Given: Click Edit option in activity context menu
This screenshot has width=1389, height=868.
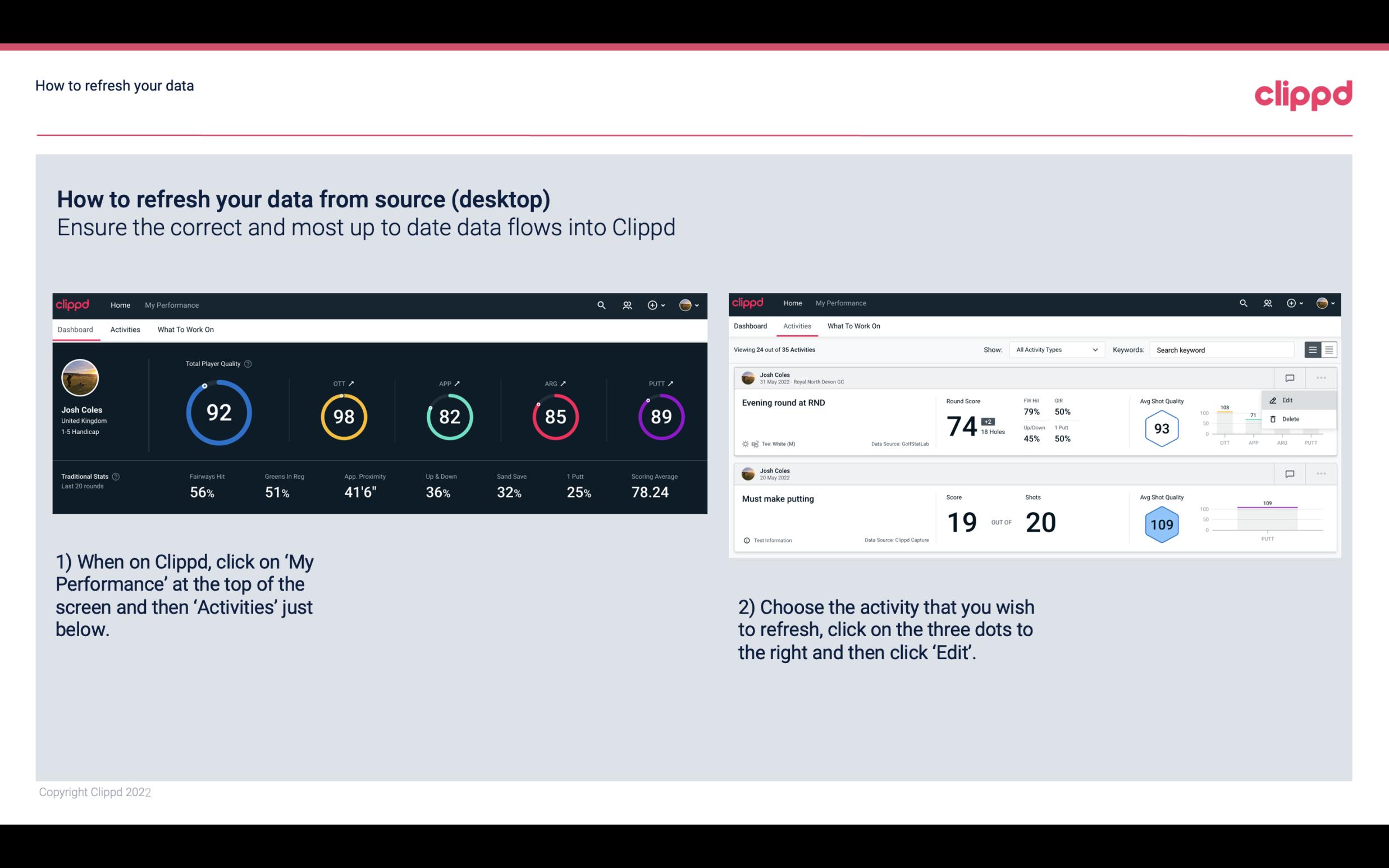Looking at the screenshot, I should (x=1290, y=400).
